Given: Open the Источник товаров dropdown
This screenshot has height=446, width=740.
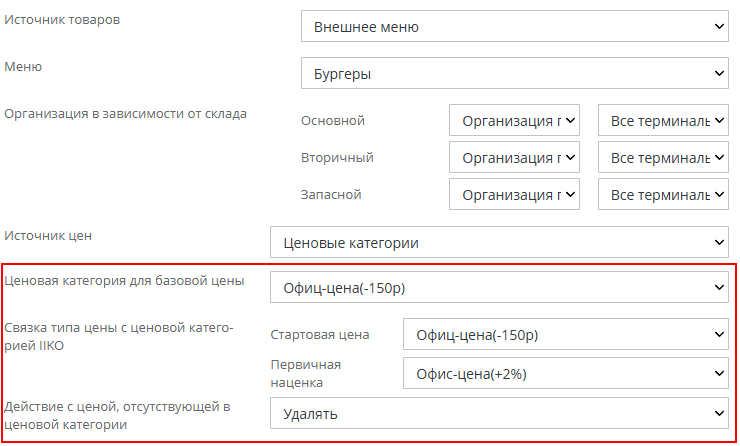Looking at the screenshot, I should pyautogui.click(x=514, y=27).
